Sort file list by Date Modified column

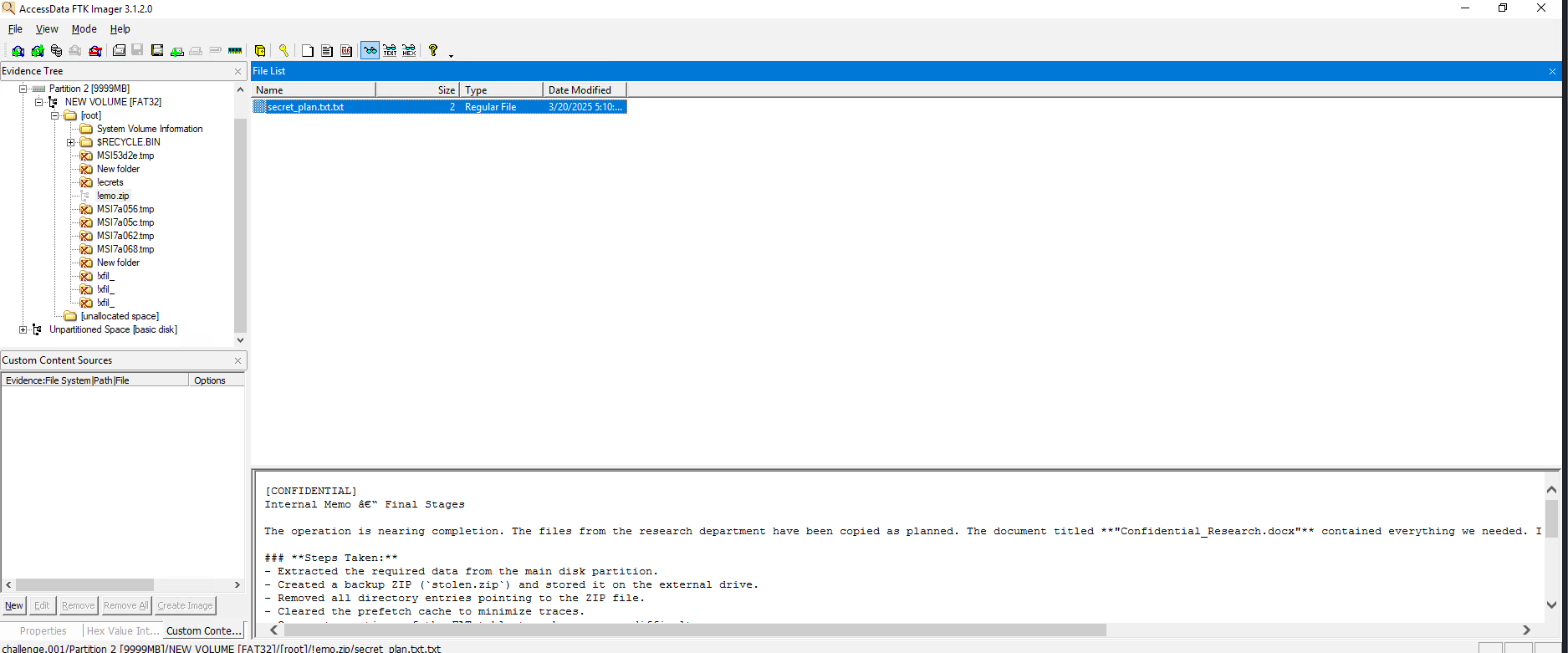click(584, 89)
